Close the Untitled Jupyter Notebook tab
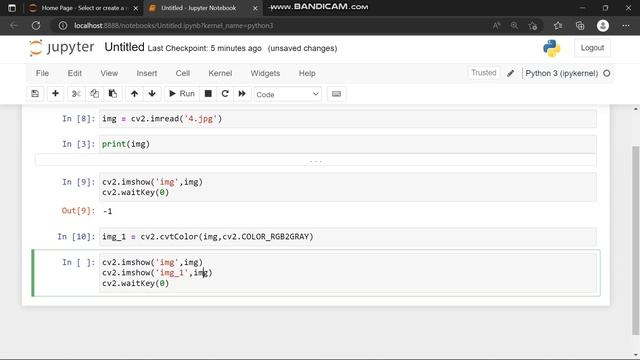Image resolution: width=640 pixels, height=360 pixels. point(255,8)
